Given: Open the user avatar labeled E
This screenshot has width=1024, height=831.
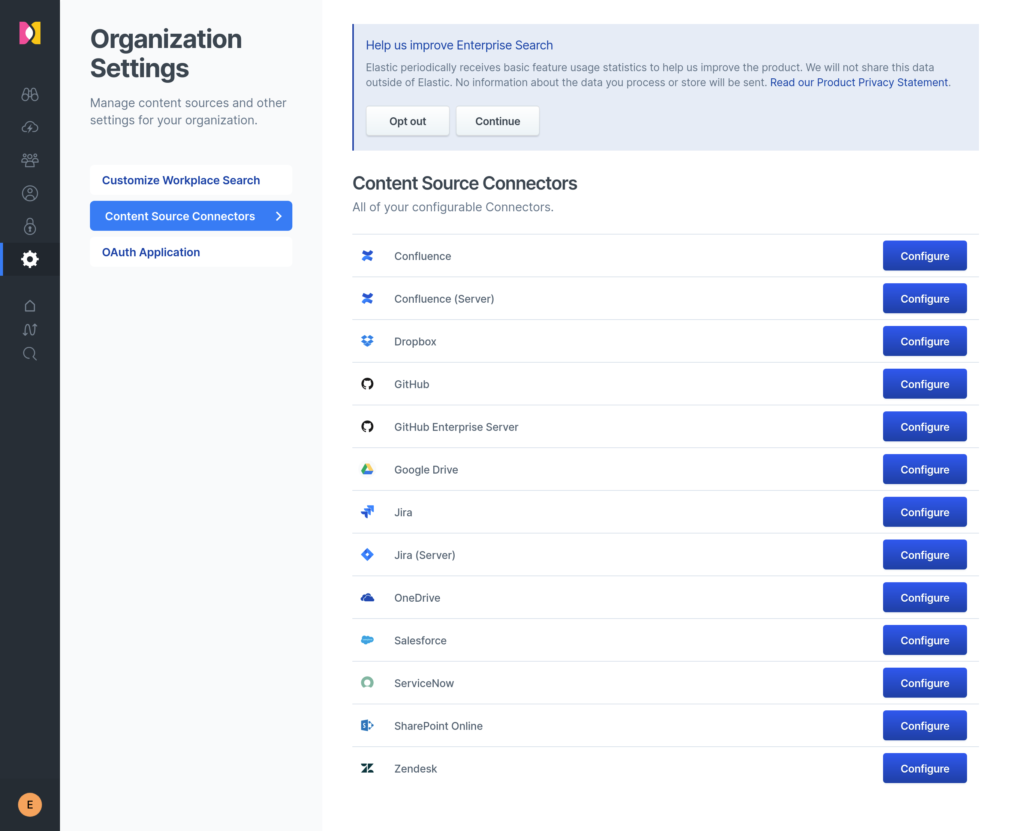Looking at the screenshot, I should [x=29, y=805].
